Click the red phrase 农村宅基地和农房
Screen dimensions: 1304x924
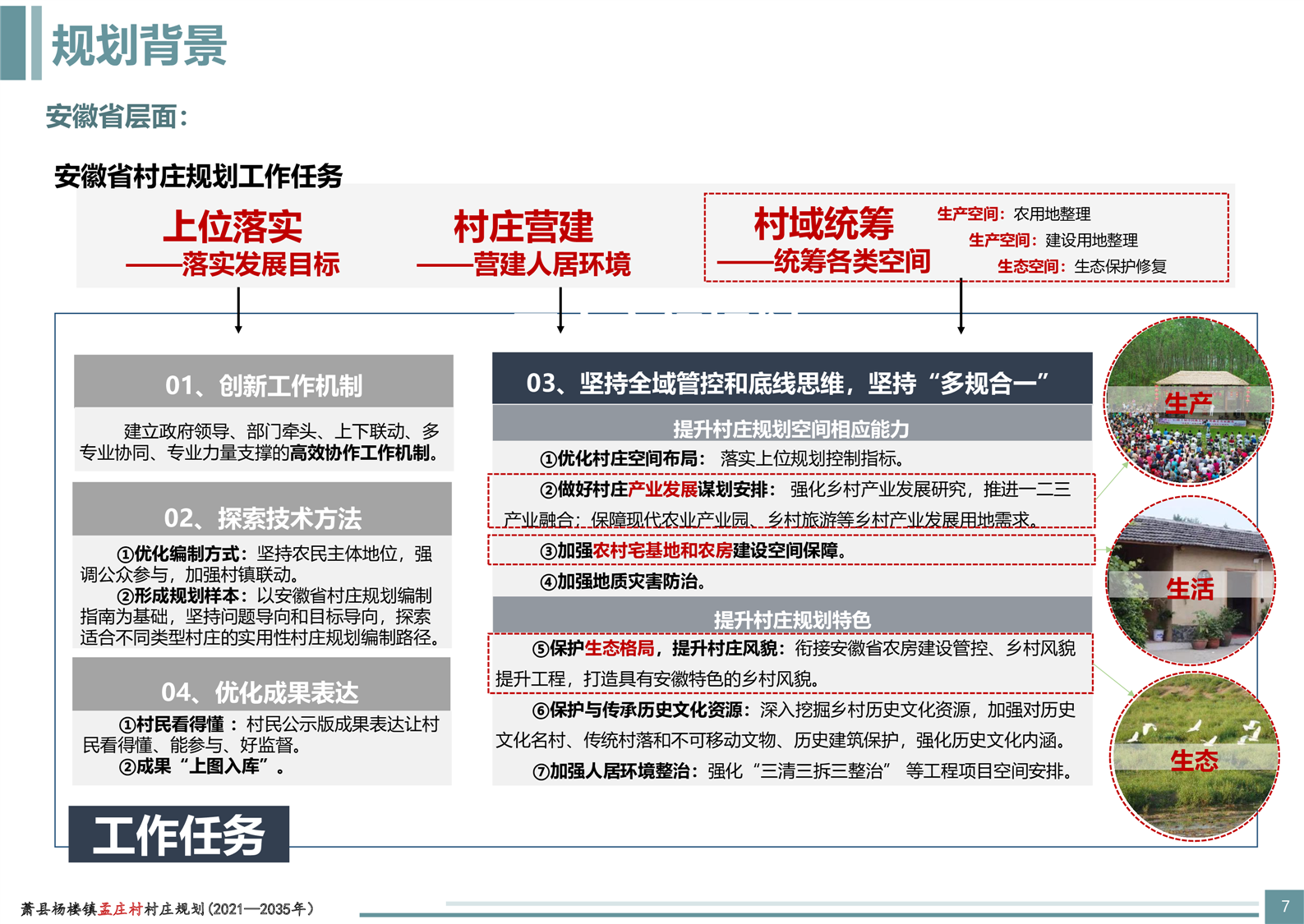[x=662, y=550]
